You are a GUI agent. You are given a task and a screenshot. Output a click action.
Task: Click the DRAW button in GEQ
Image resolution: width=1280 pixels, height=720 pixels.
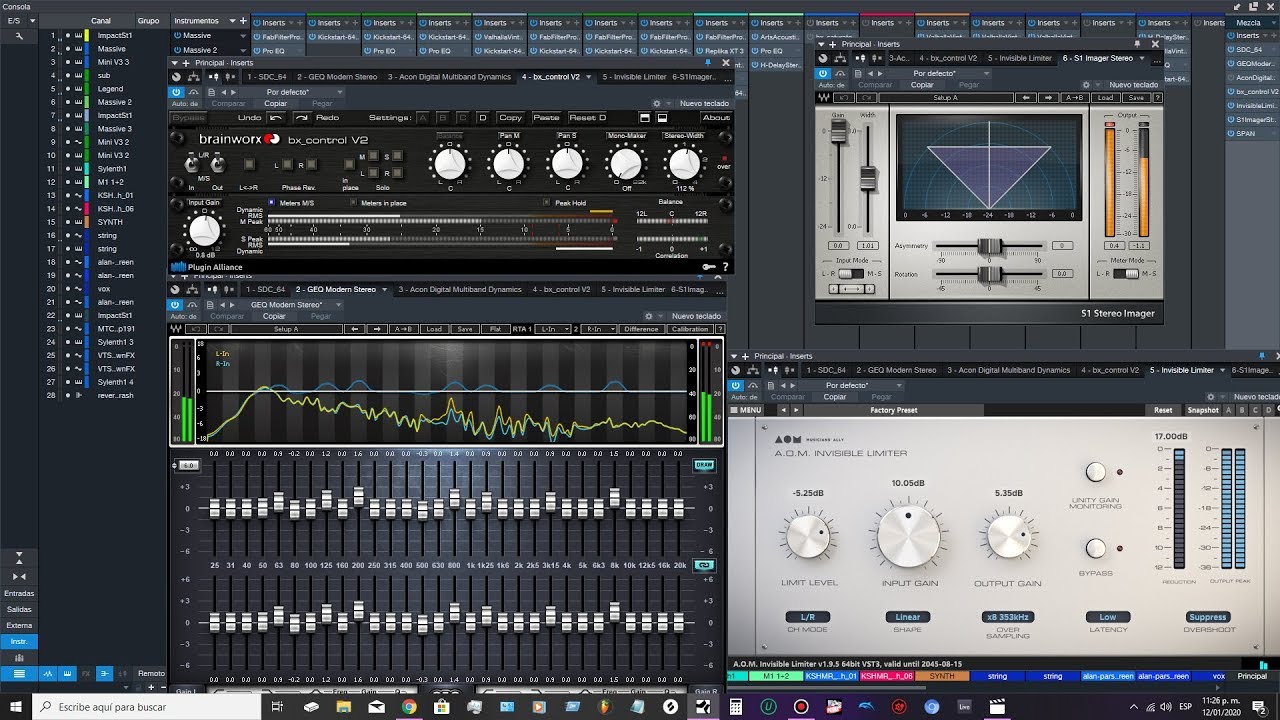coord(705,465)
